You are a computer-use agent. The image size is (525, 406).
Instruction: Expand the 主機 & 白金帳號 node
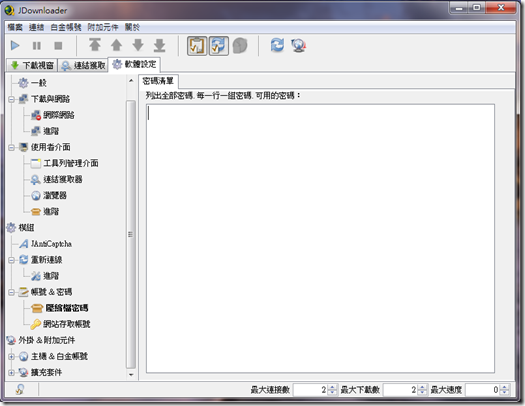click(x=12, y=356)
